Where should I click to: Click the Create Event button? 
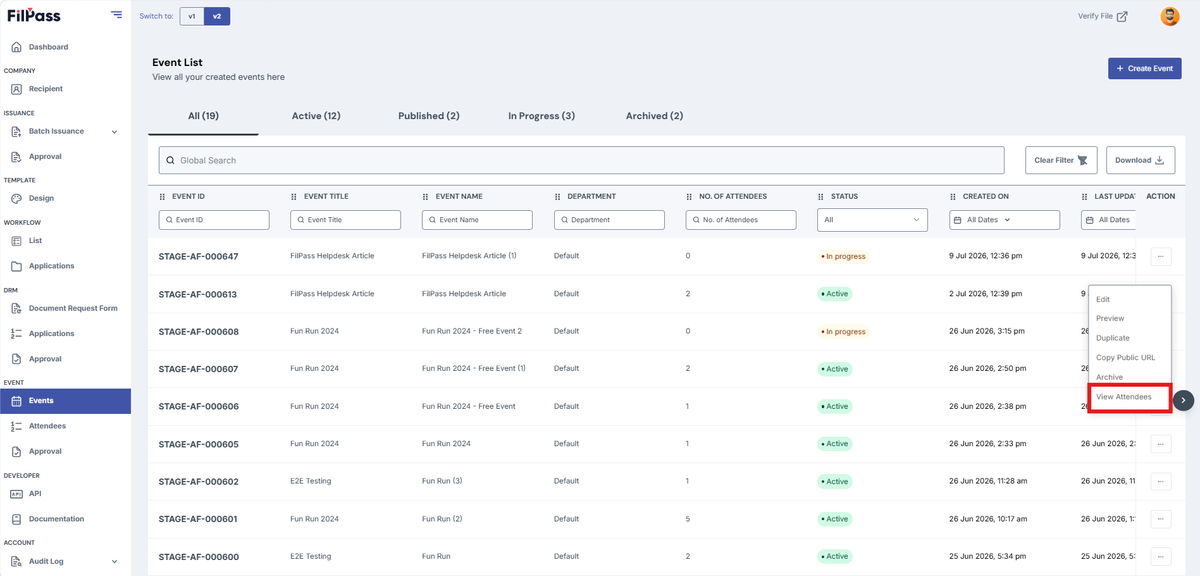[1144, 68]
